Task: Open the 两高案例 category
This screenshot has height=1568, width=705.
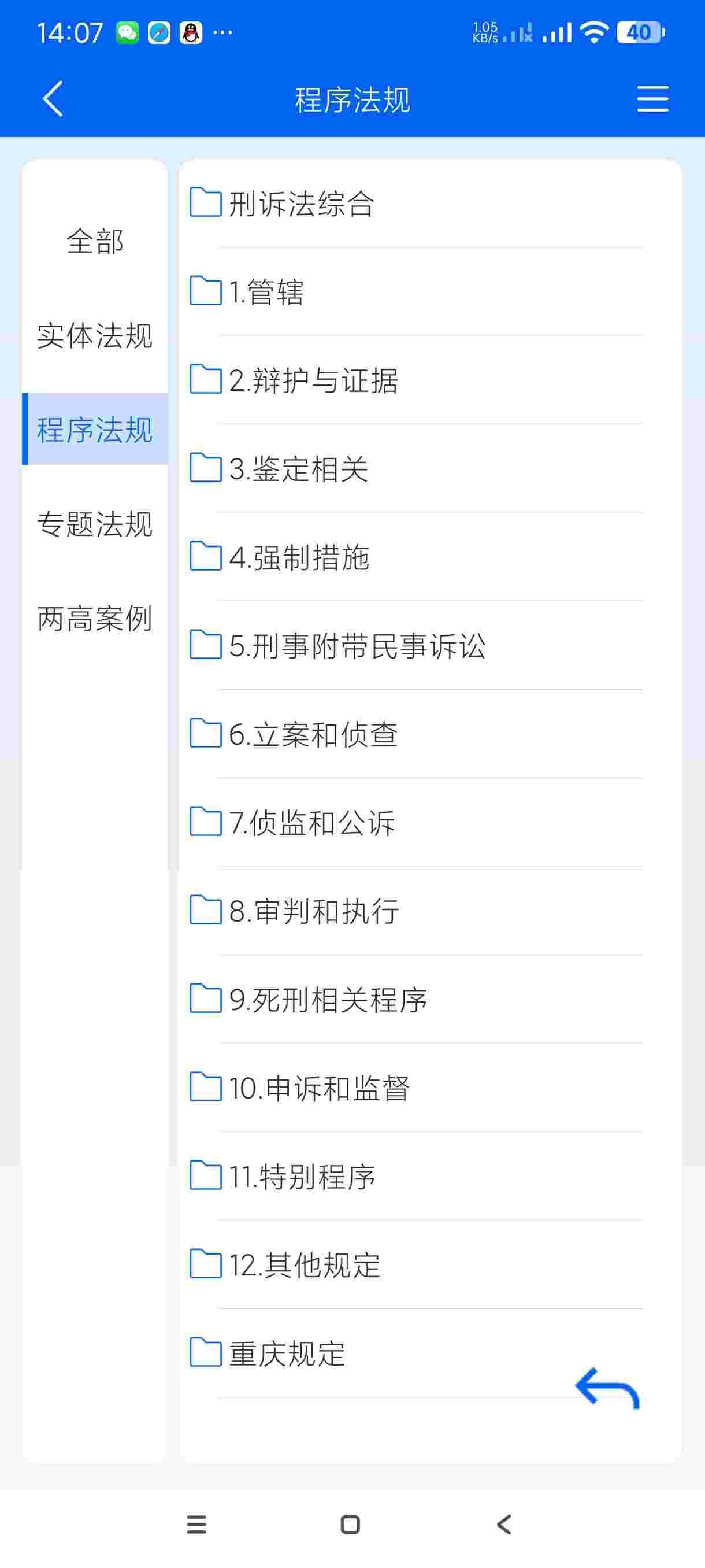Action: pos(95,619)
